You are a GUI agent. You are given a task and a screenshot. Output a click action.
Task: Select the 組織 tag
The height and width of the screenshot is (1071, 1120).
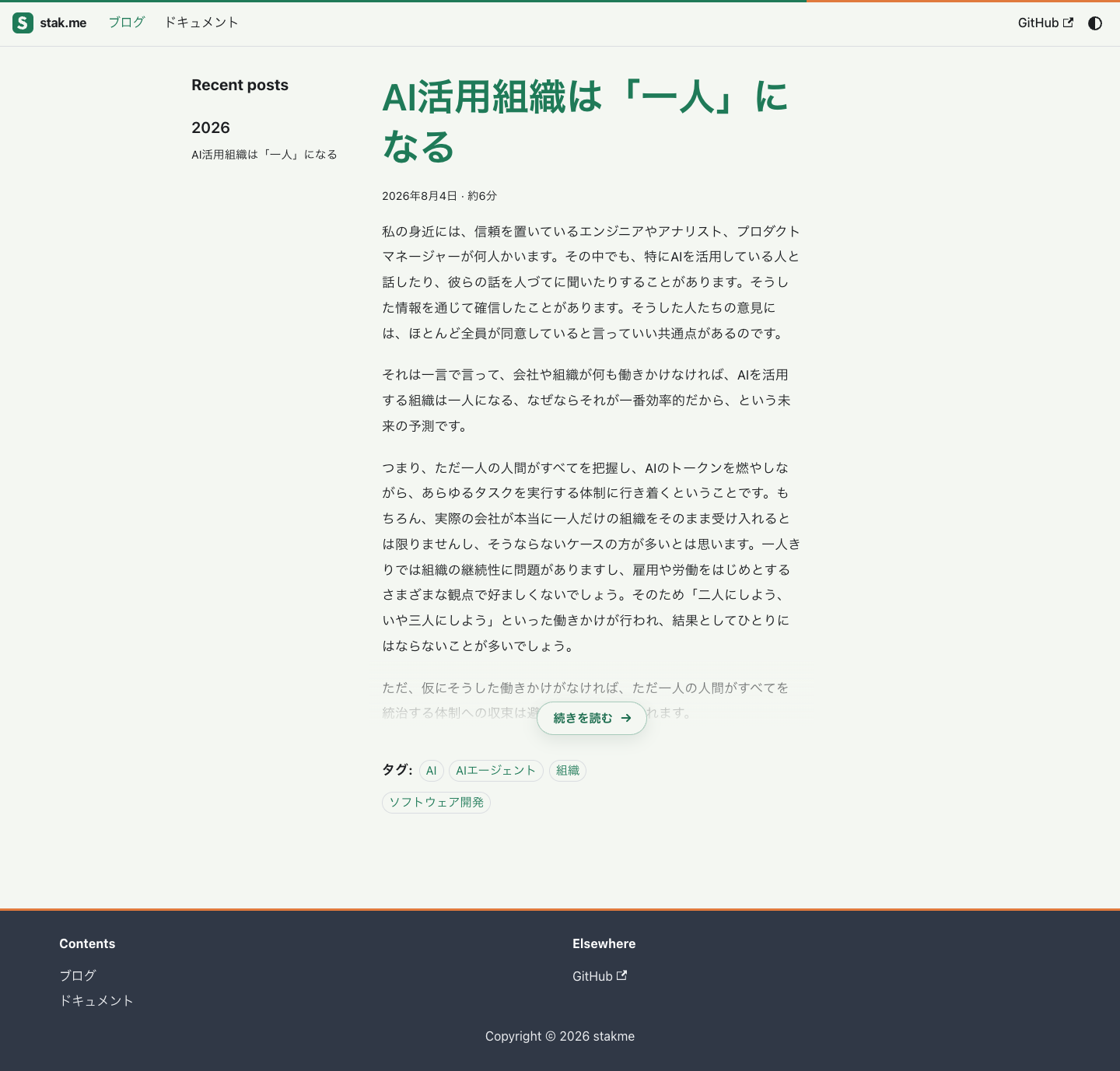[x=568, y=771]
